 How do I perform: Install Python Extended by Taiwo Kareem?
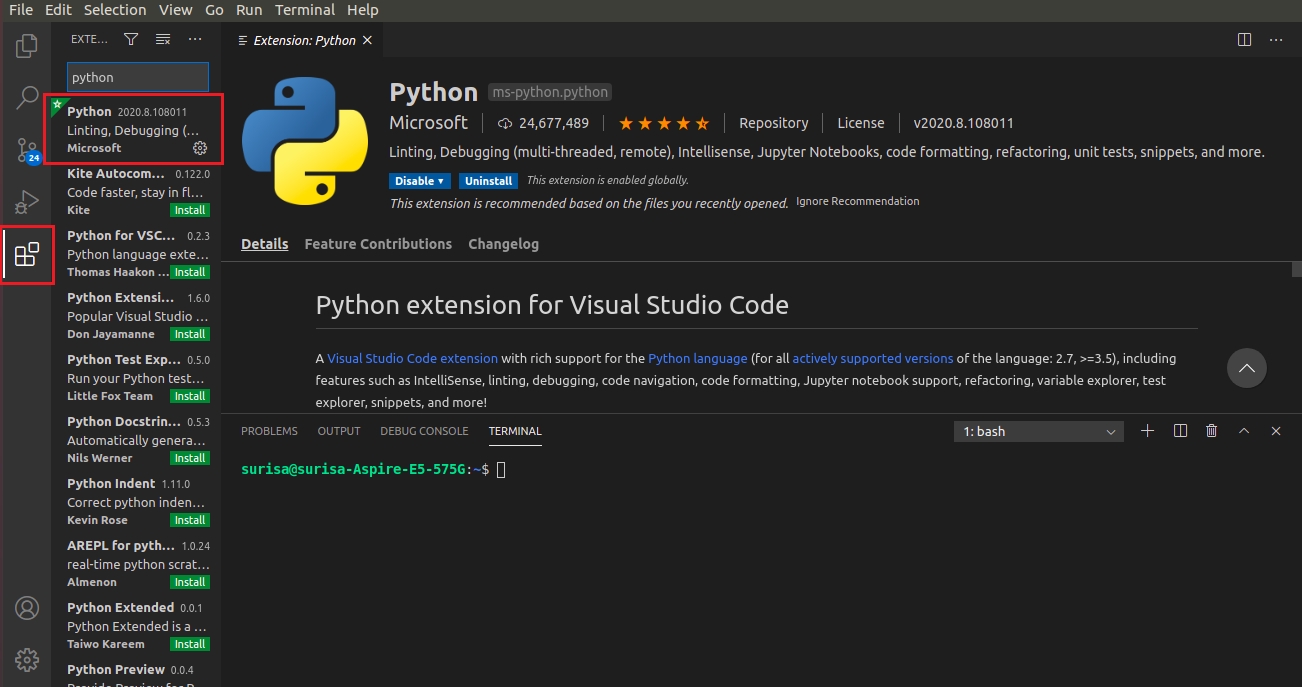point(189,644)
